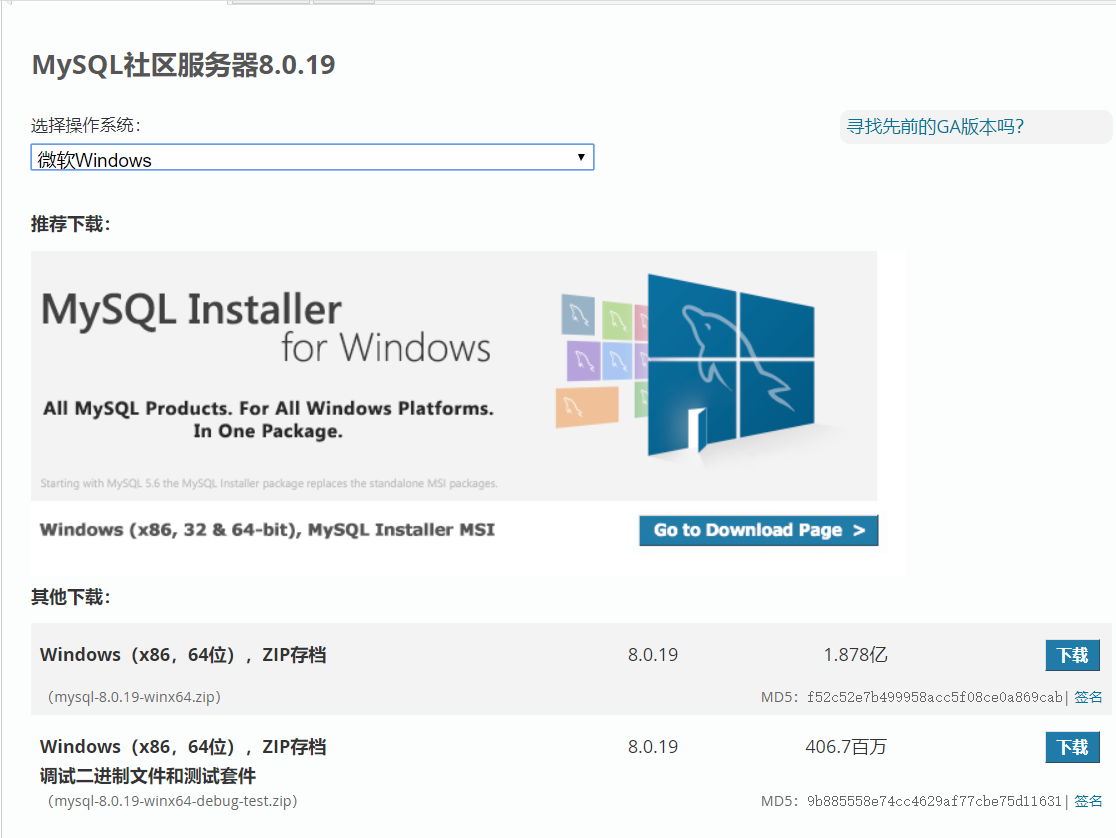Click the 其他下载: label
1116x838 pixels.
(x=70, y=597)
